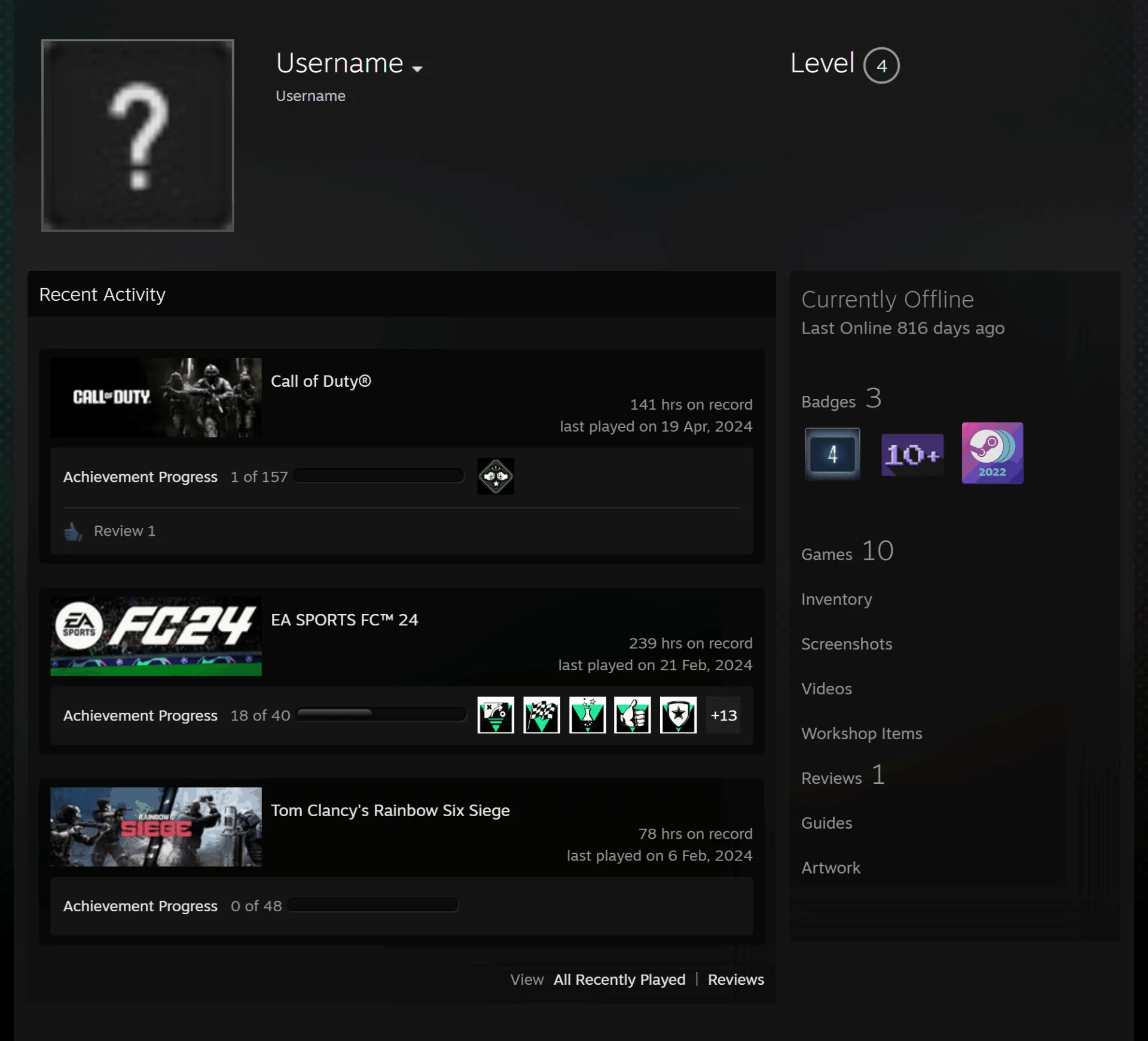
Task: Click the Level 4 circle badge
Action: pos(881,65)
